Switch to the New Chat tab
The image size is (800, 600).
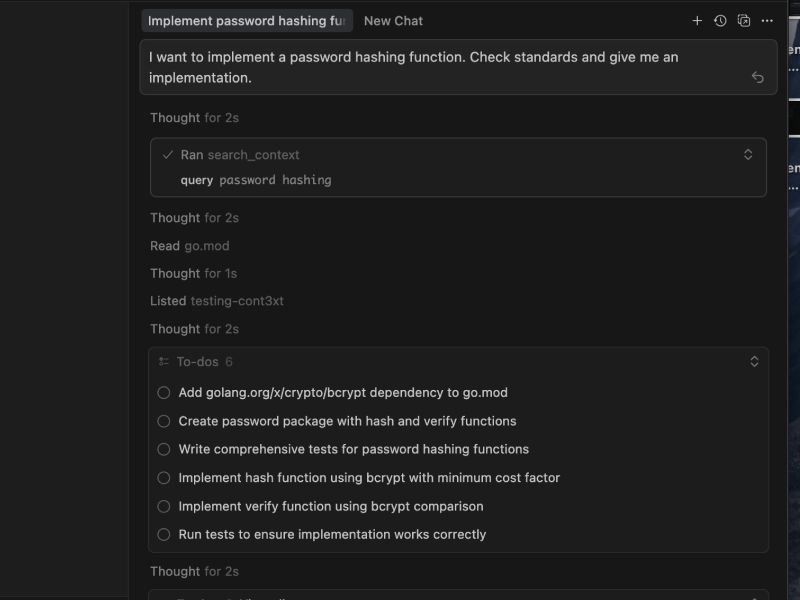pos(392,20)
